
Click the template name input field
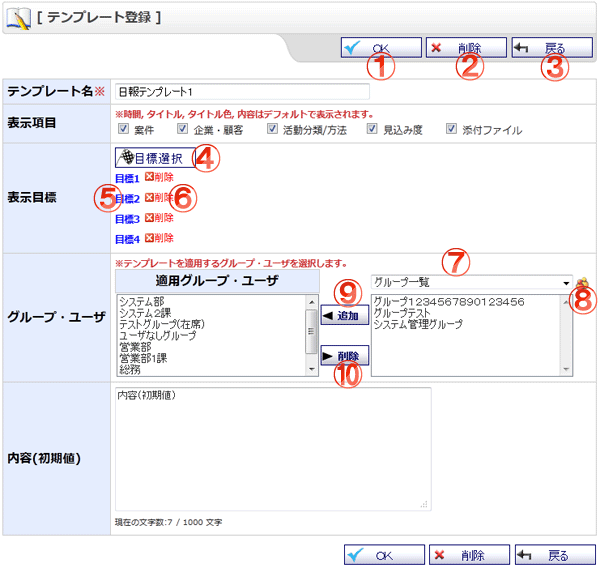242,92
